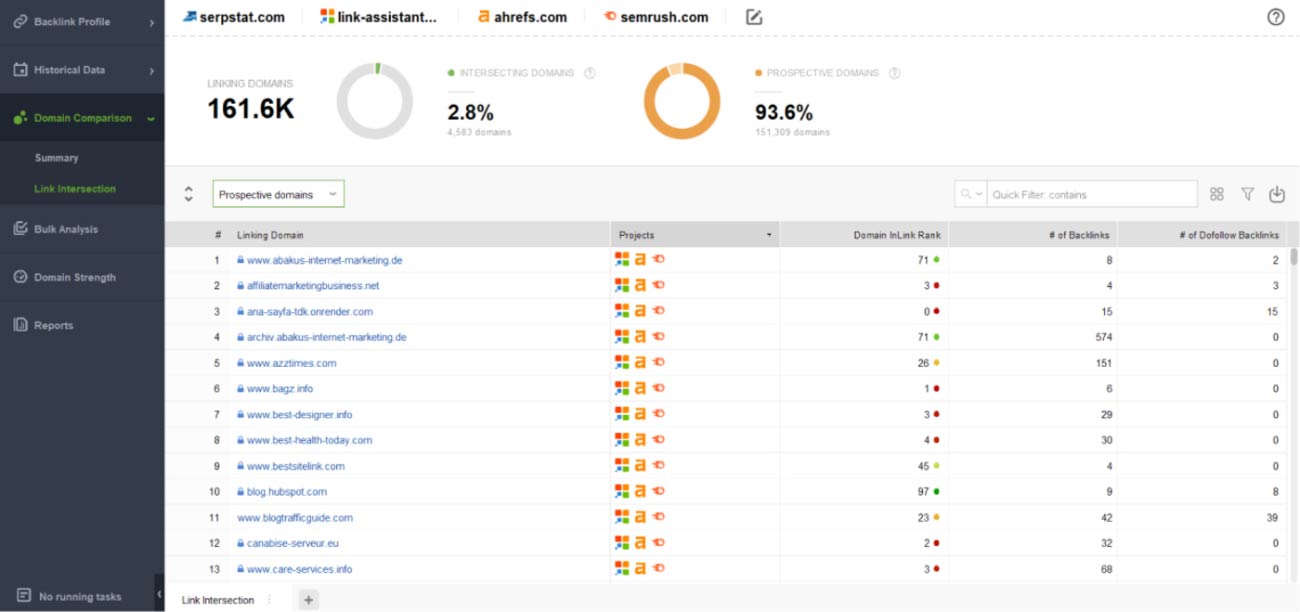Open the Prospective domains dropdown
This screenshot has width=1300, height=612.
coord(278,194)
